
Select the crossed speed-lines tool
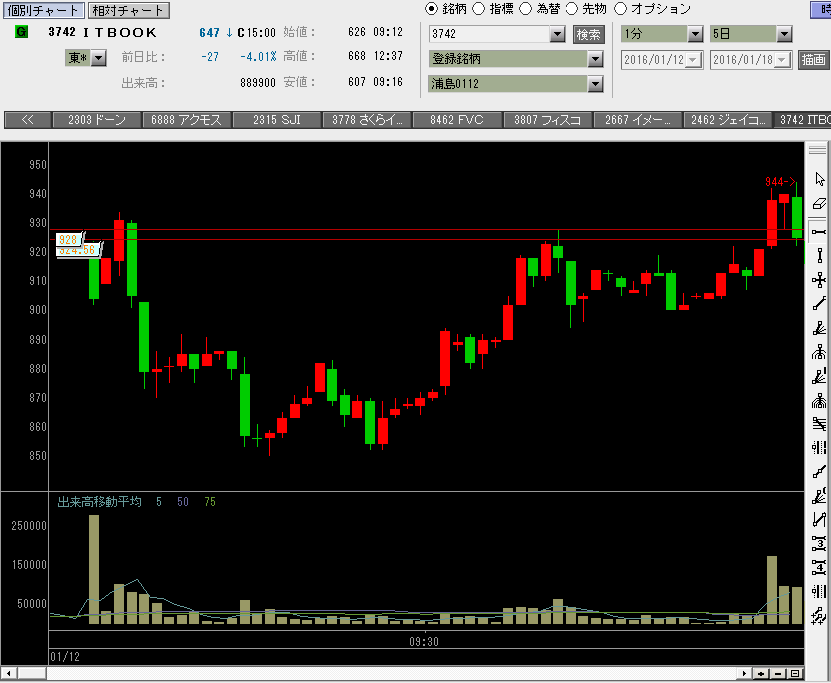pos(819,424)
